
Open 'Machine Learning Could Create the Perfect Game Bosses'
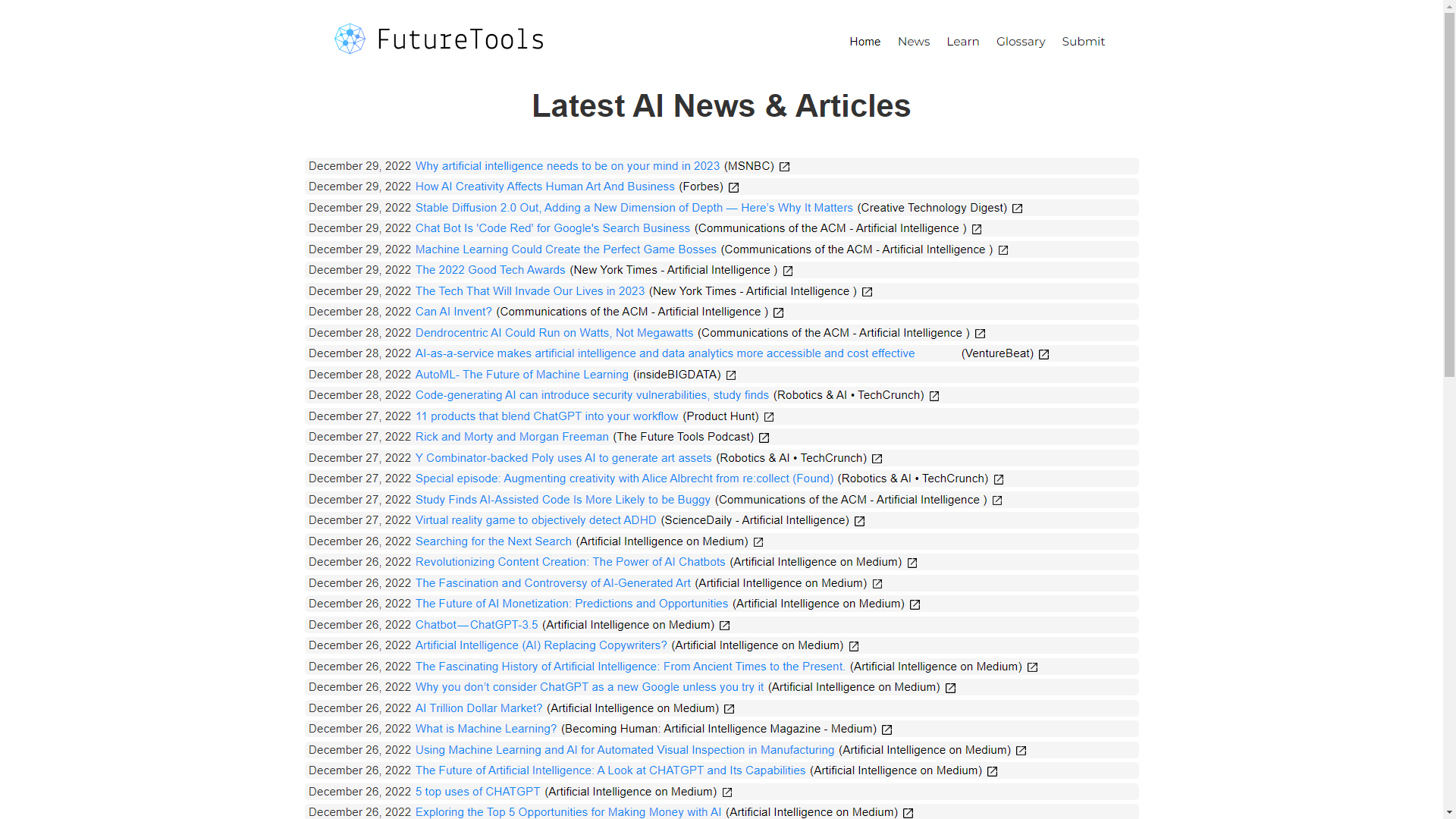tap(566, 249)
